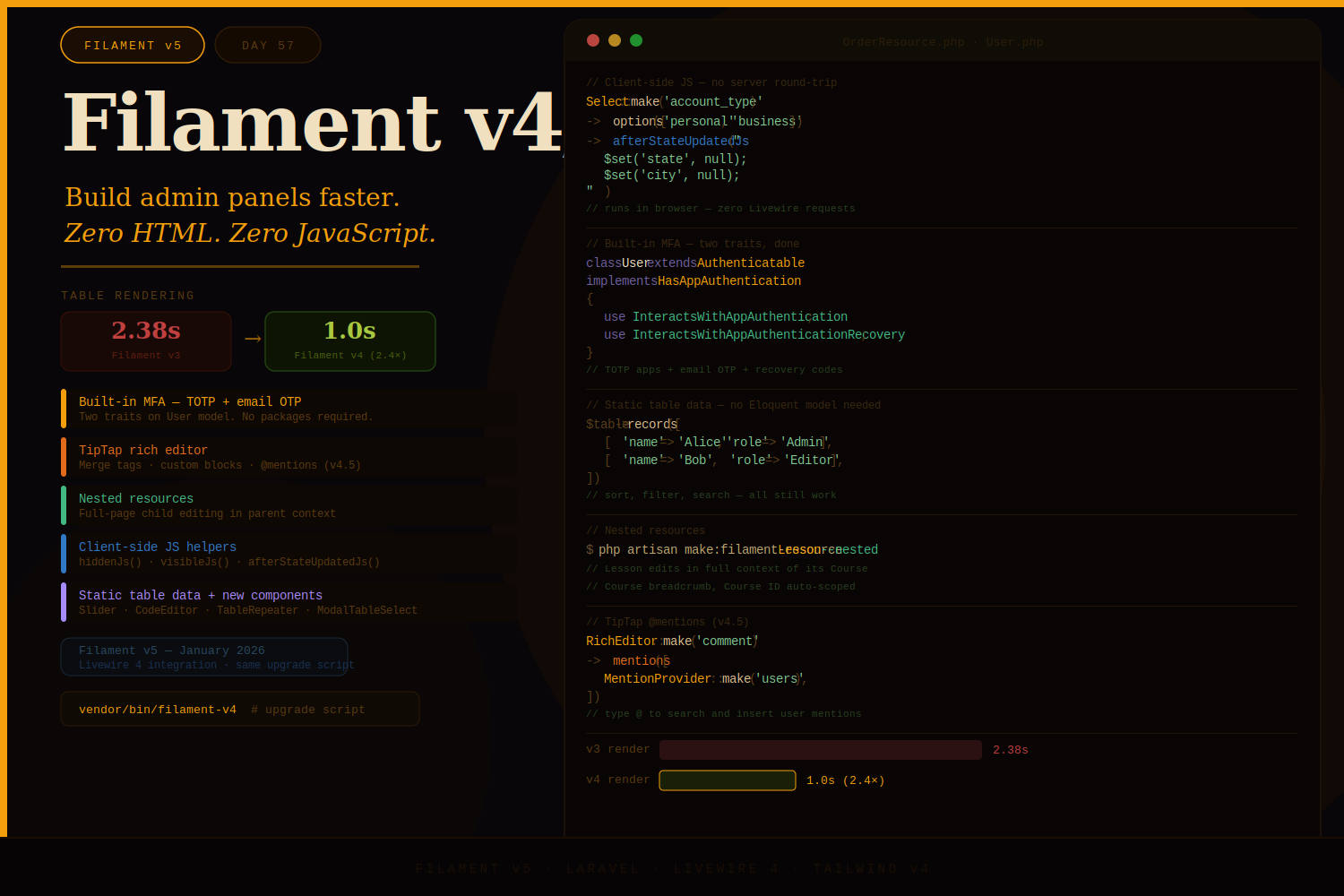Click the TipTap rich editor accent bar marker
The image size is (1344, 896).
64,456
